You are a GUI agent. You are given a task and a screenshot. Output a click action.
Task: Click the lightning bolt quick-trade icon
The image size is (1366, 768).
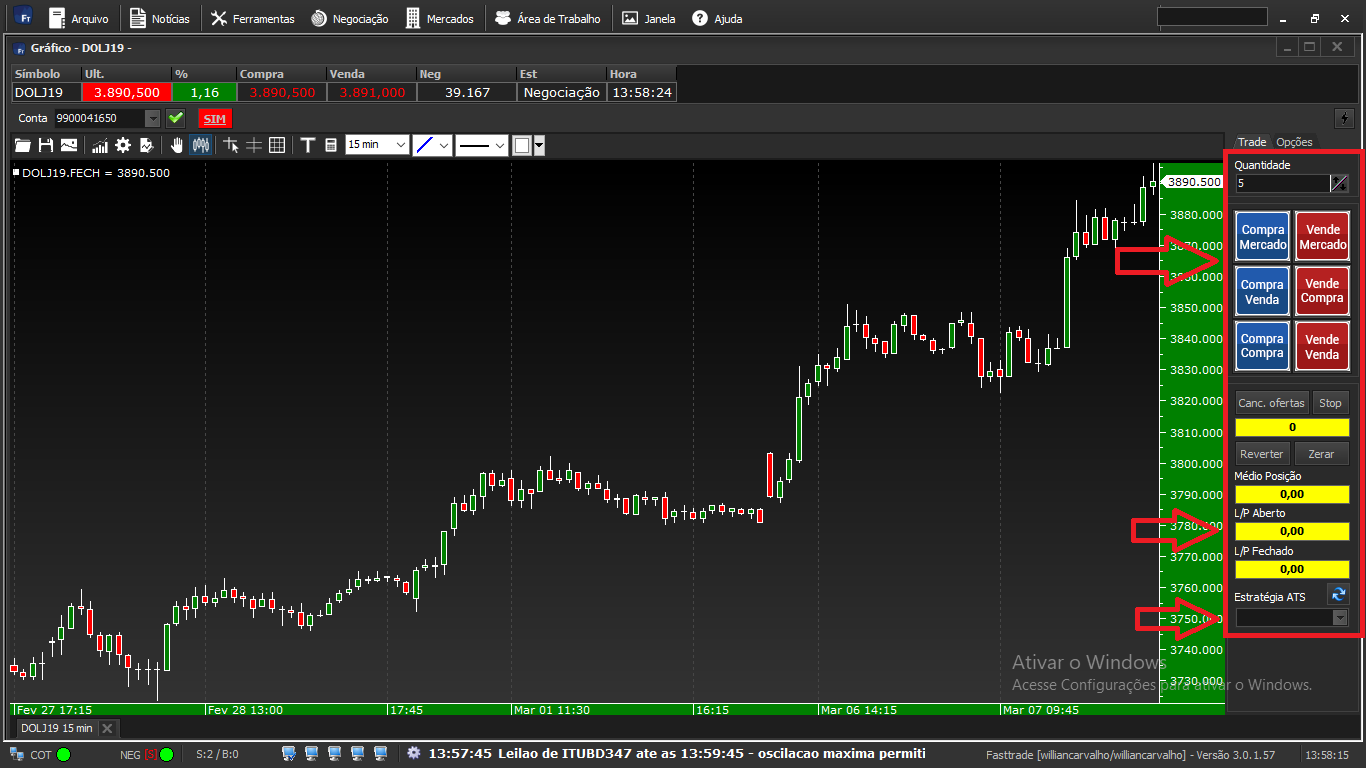[1345, 118]
